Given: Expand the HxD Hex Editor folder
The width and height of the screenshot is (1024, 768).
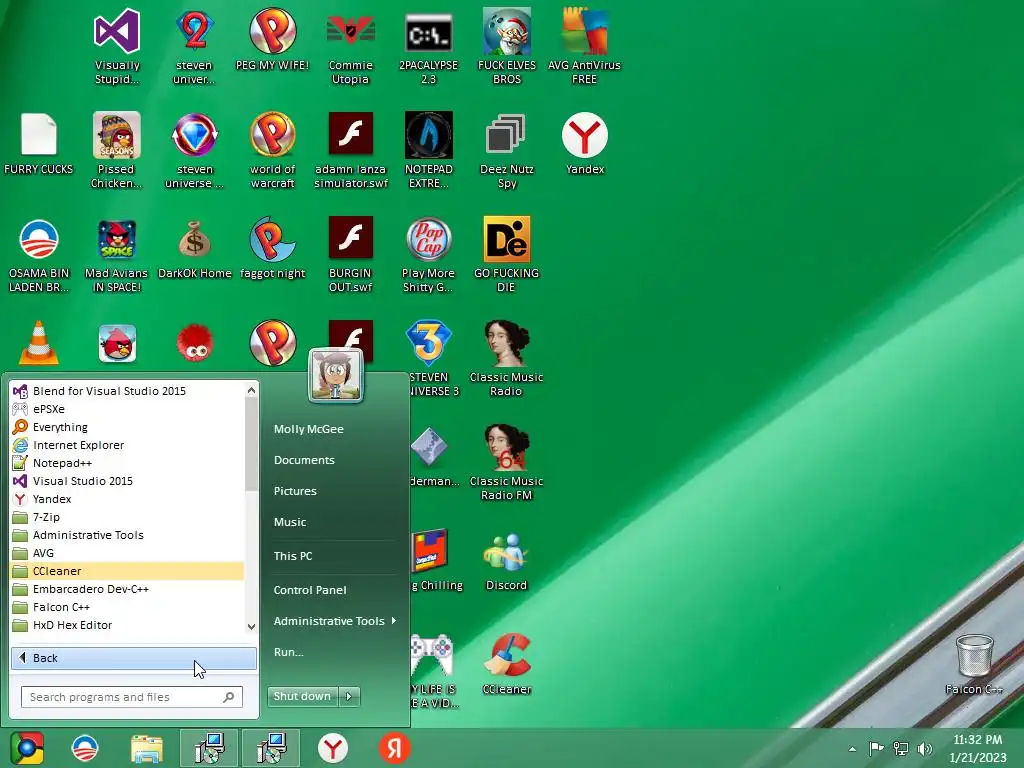Looking at the screenshot, I should click(x=127, y=625).
